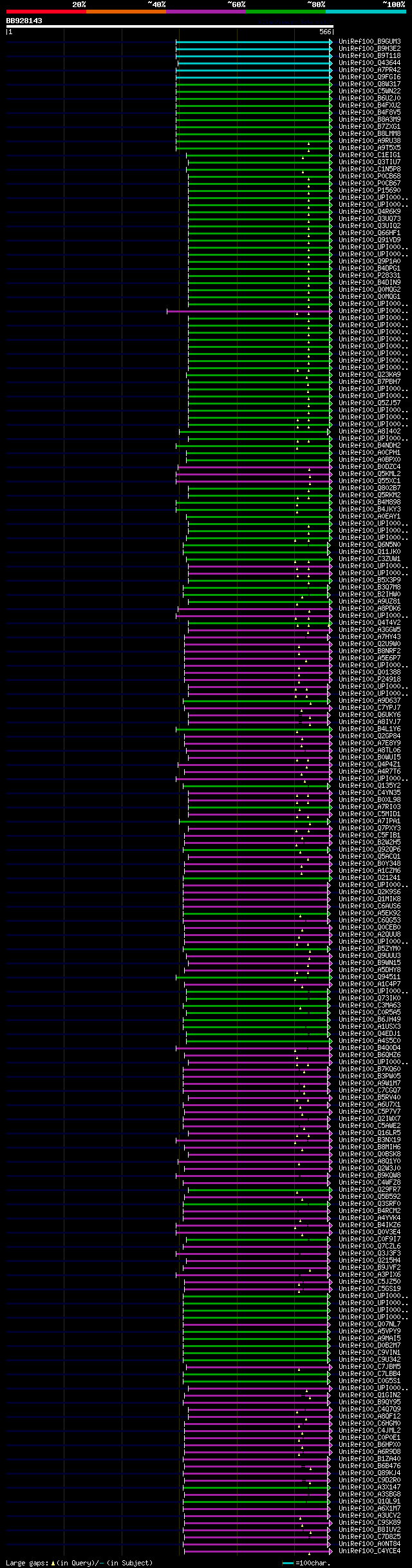The width and height of the screenshot is (412, 1568).
Task: Open hit UniRef100_Q43644
Action: (x=370, y=63)
